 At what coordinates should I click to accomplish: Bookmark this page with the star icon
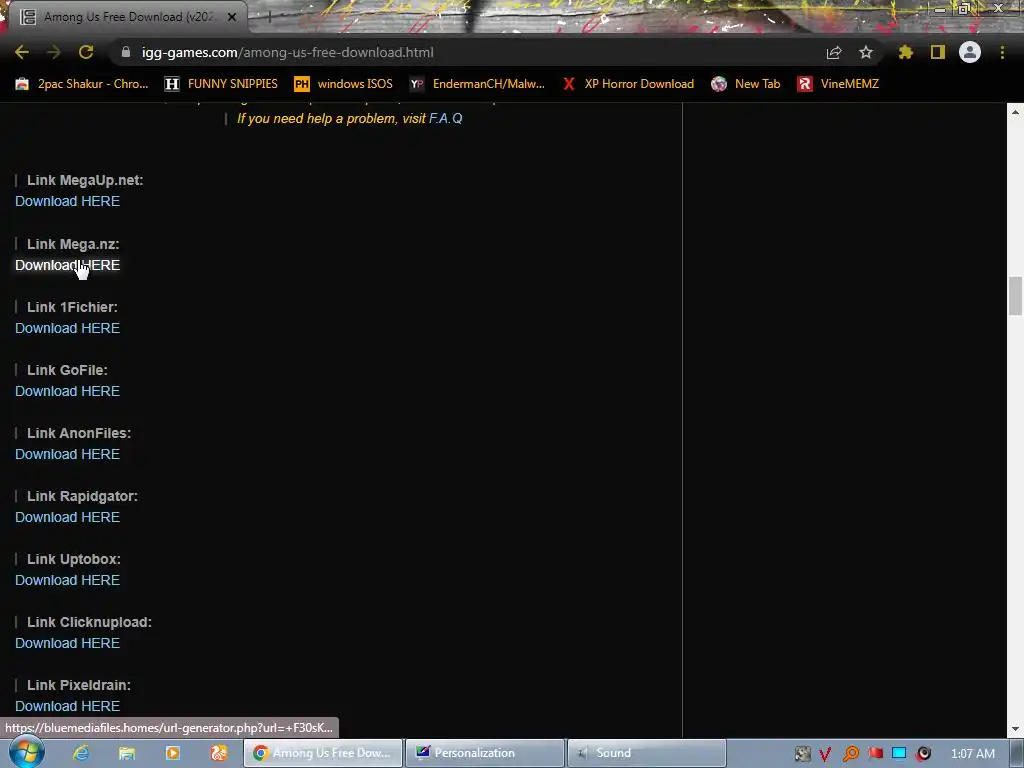(x=866, y=52)
